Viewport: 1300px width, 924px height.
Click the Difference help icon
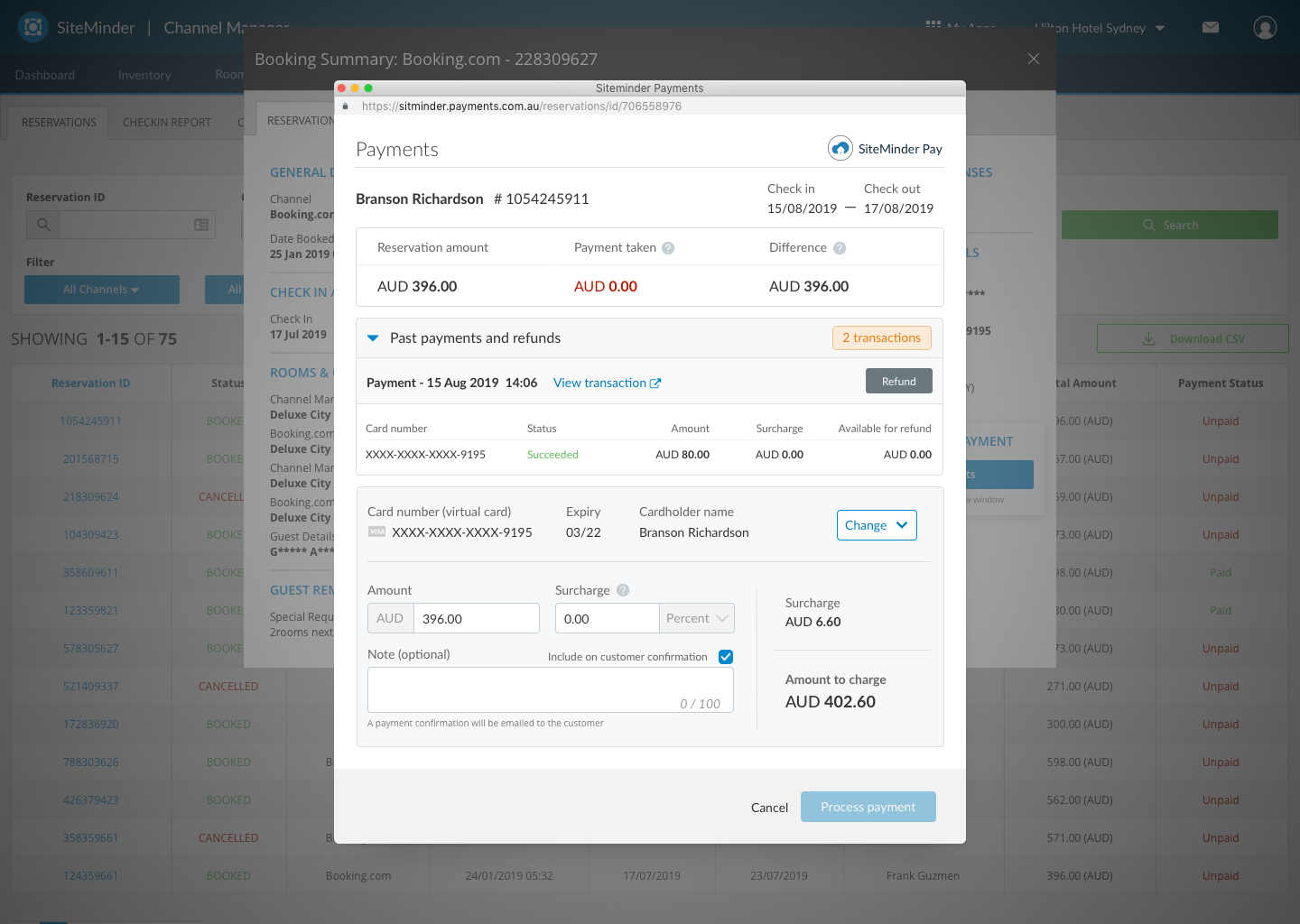coord(840,248)
